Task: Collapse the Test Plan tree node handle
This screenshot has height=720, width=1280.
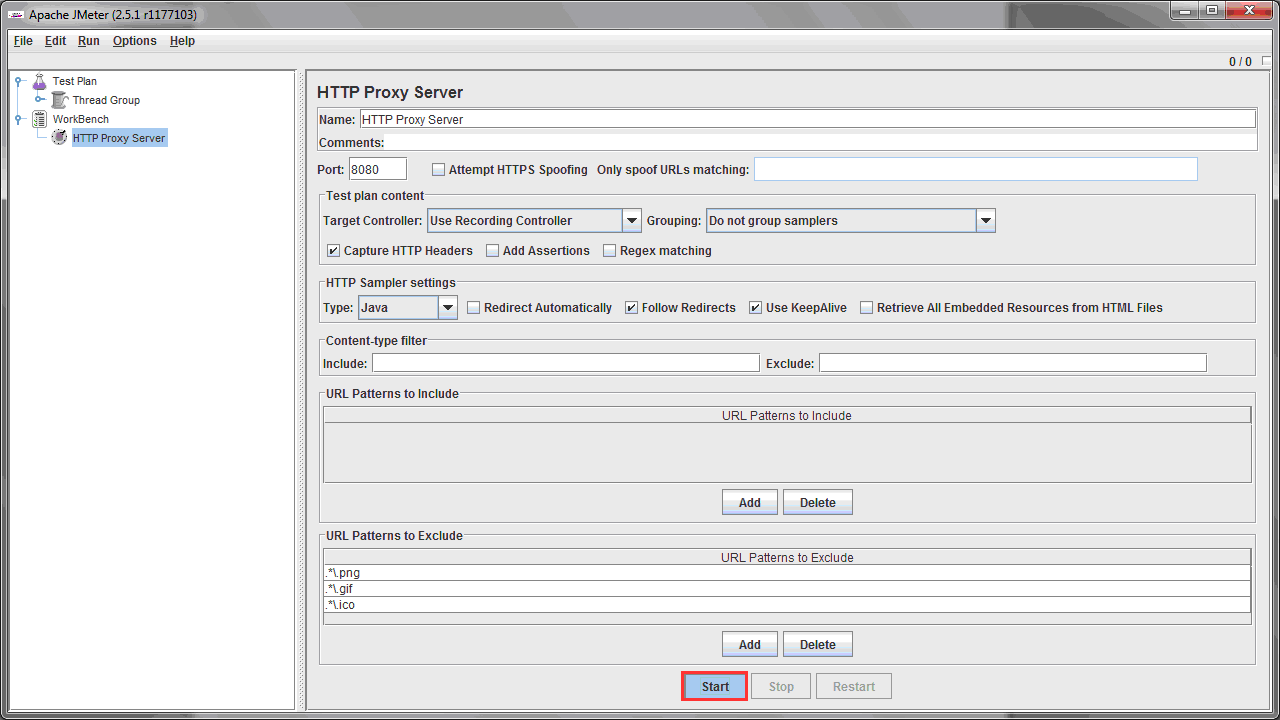Action: pyautogui.click(x=19, y=81)
